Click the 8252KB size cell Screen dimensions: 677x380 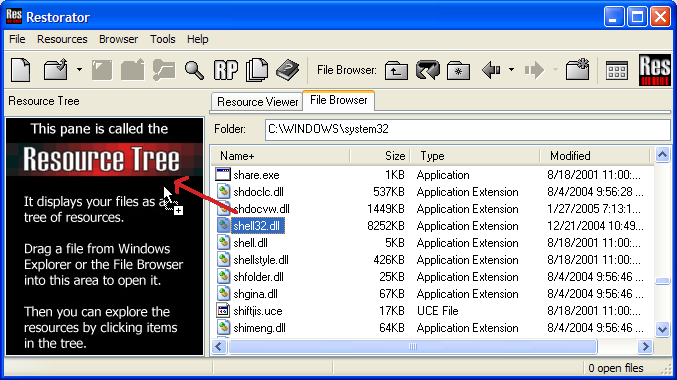pos(386,226)
